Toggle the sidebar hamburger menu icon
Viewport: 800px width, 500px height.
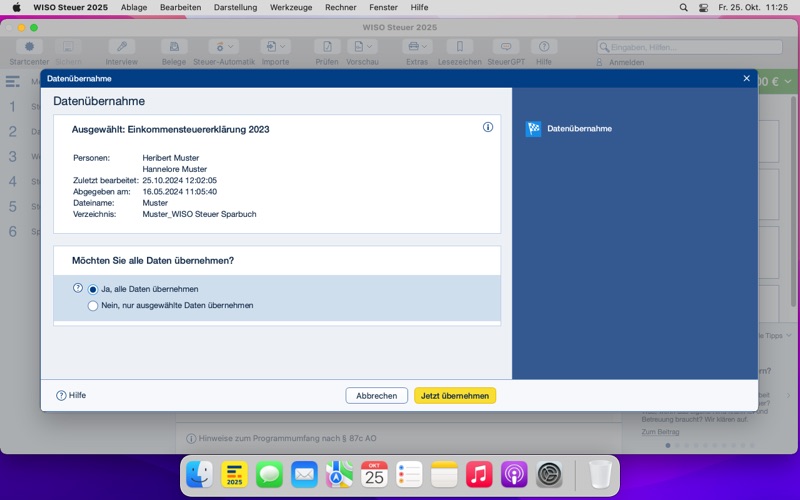pyautogui.click(x=13, y=82)
